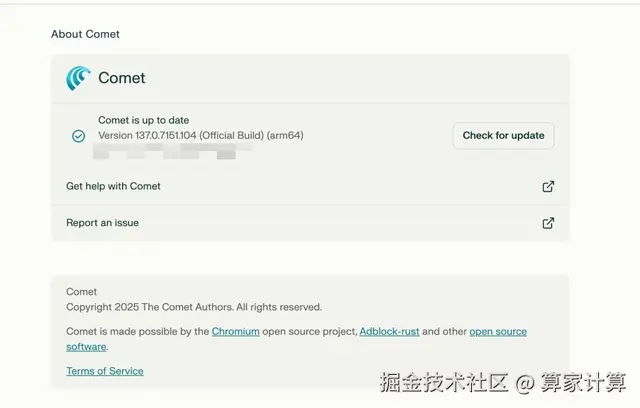The width and height of the screenshot is (640, 408).
Task: Follow the Chromium link
Action: (236, 332)
